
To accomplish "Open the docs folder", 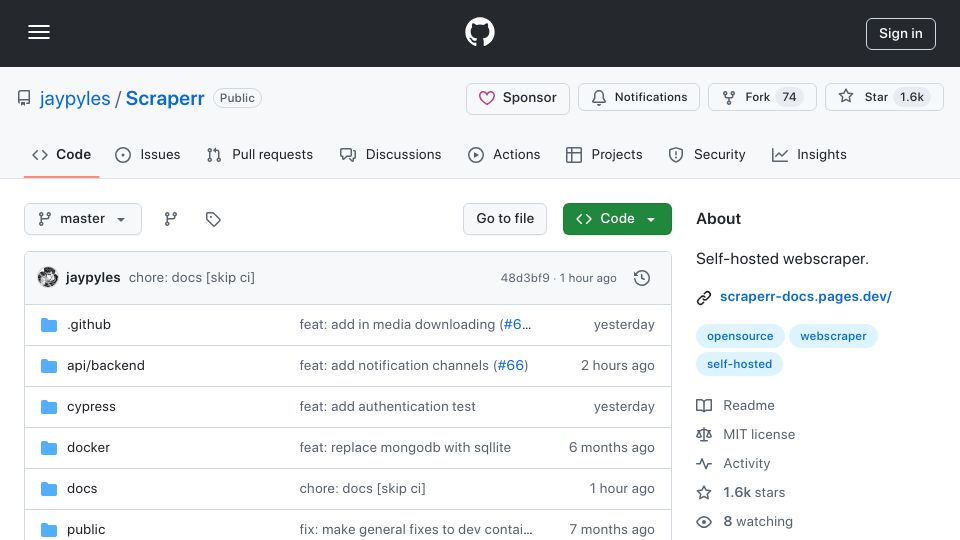I will coord(82,489).
